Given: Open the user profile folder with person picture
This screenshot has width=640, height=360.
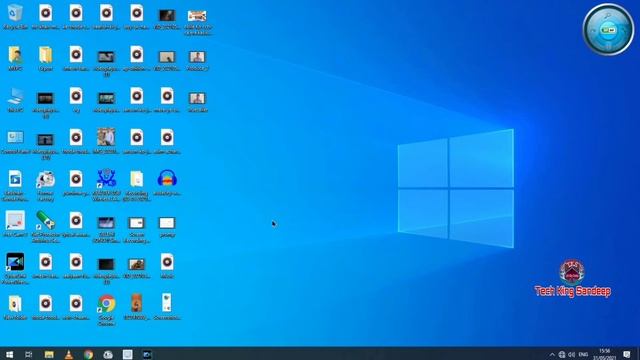Looking at the screenshot, I should (15, 59).
